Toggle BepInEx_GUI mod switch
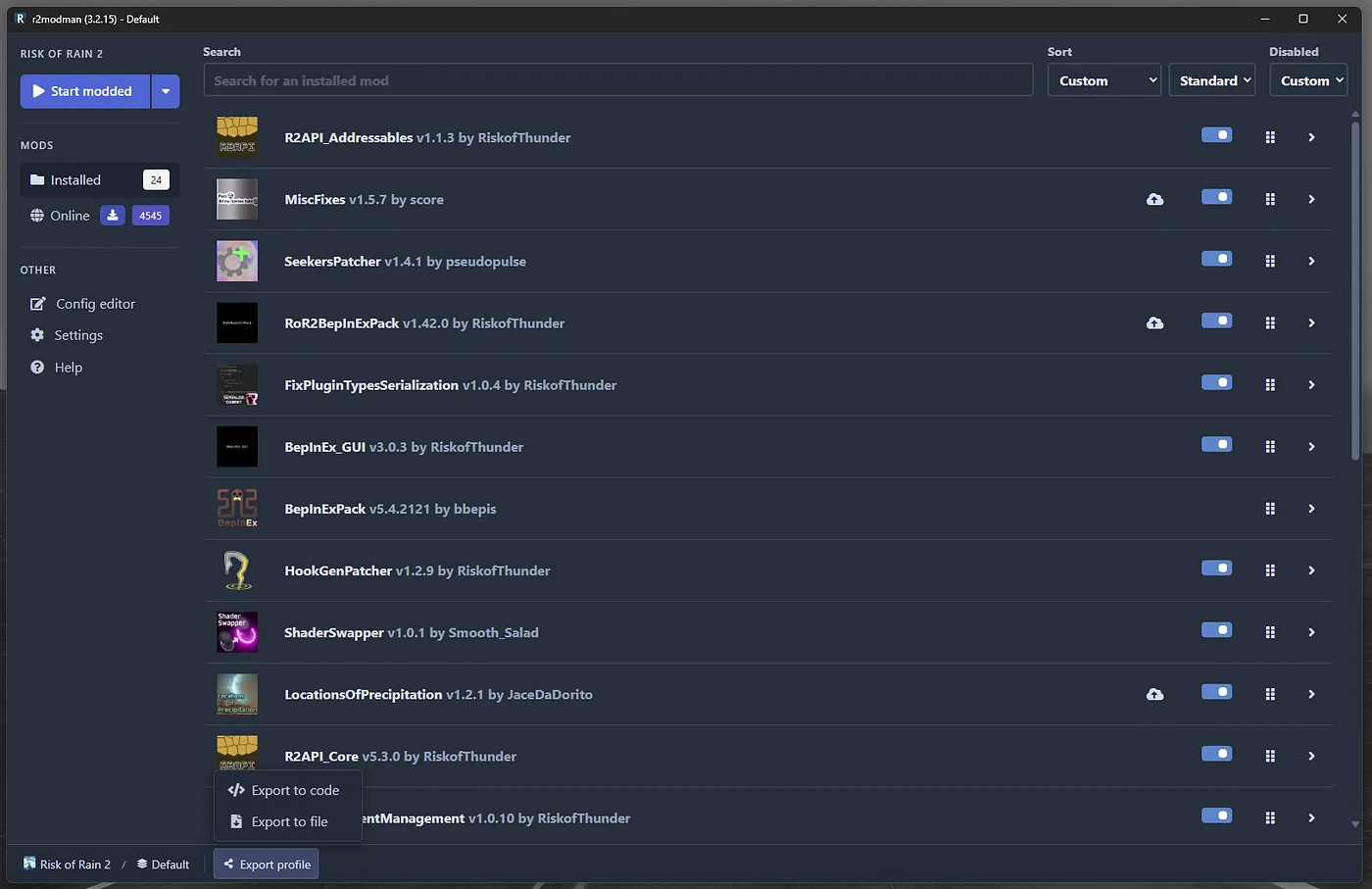This screenshot has width=1372, height=889. tap(1217, 444)
